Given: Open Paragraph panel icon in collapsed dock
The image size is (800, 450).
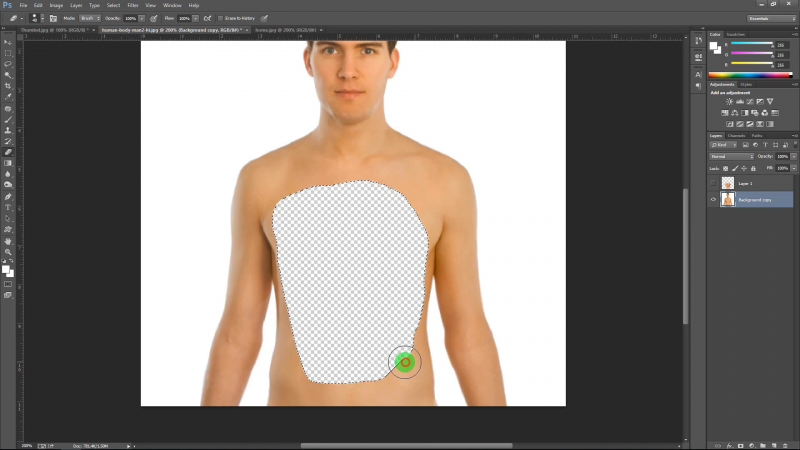Looking at the screenshot, I should point(698,86).
